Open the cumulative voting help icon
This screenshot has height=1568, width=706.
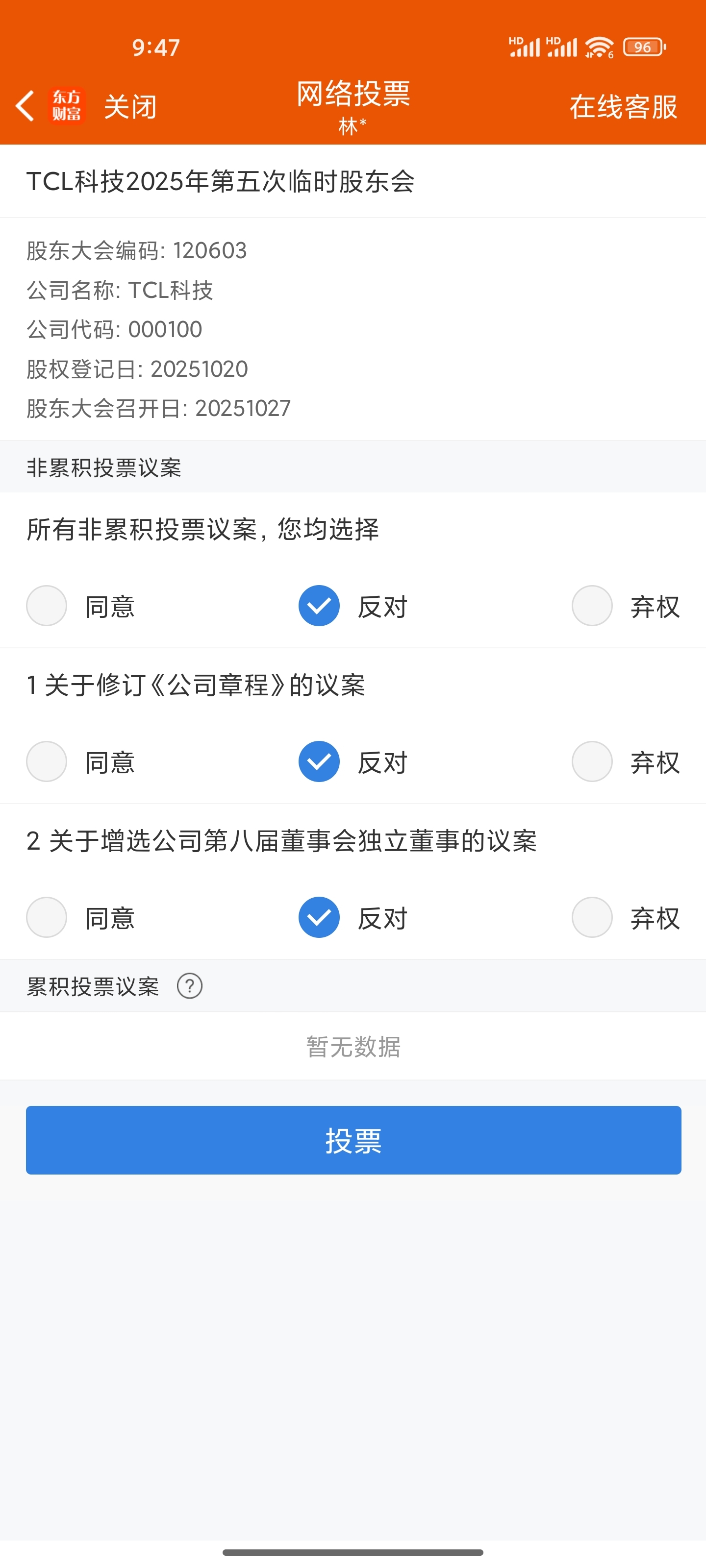pyautogui.click(x=189, y=986)
